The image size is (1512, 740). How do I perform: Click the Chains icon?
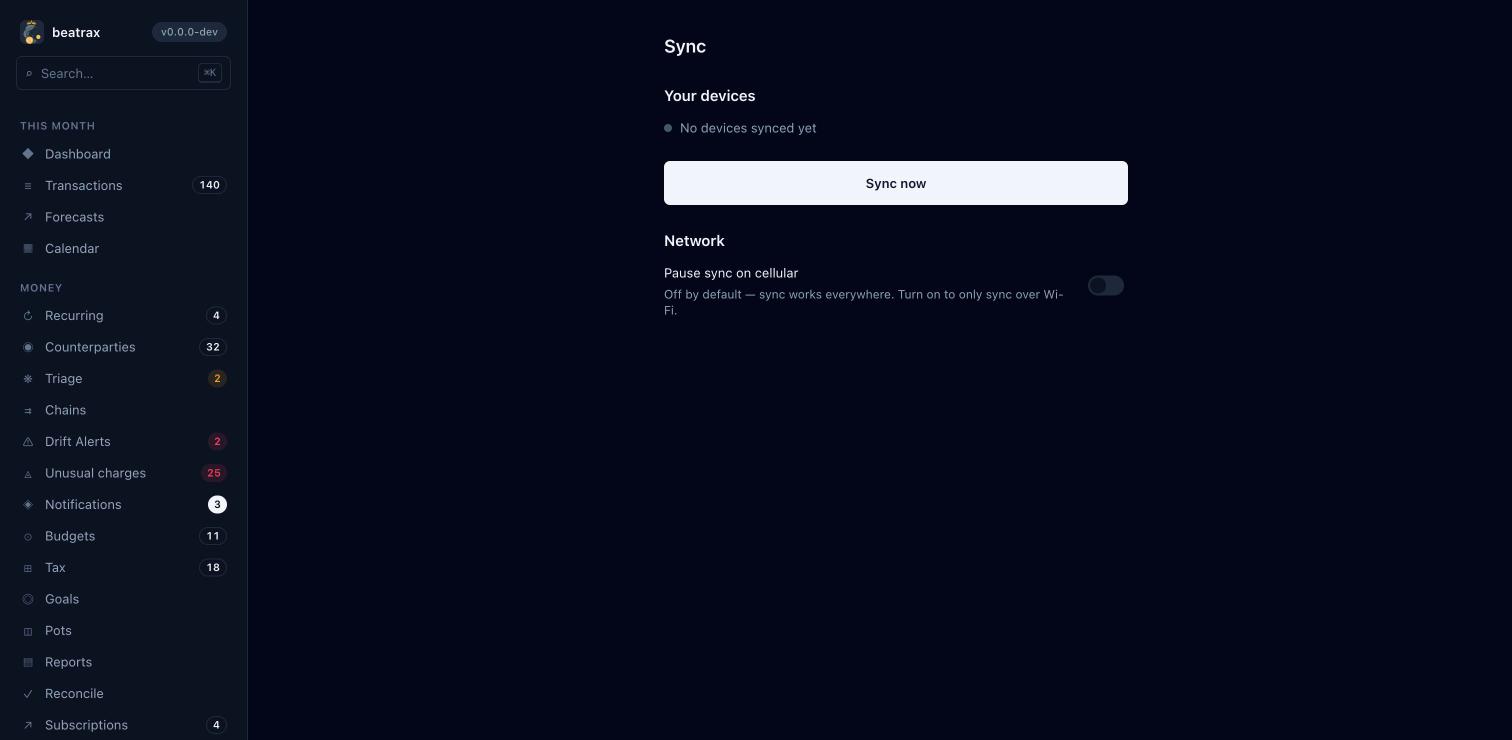[28, 410]
